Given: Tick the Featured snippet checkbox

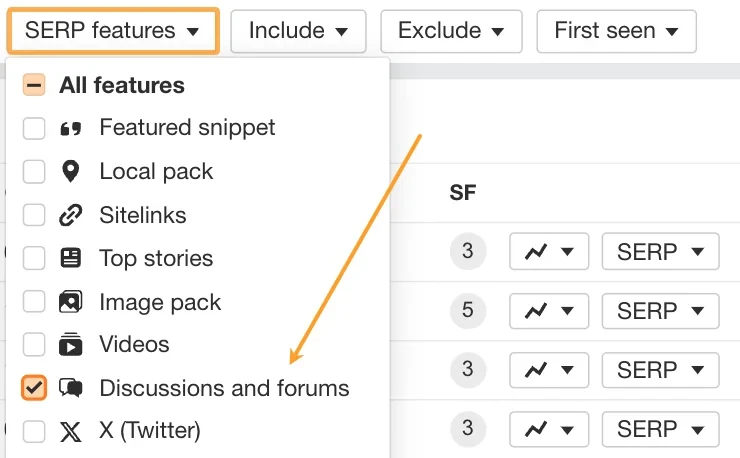Looking at the screenshot, I should coord(34,128).
